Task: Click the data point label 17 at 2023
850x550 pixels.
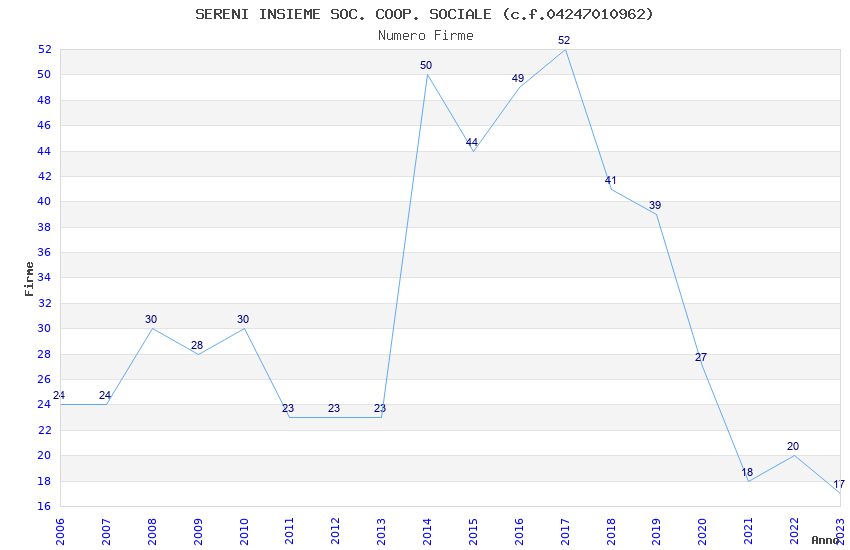Action: [x=839, y=484]
